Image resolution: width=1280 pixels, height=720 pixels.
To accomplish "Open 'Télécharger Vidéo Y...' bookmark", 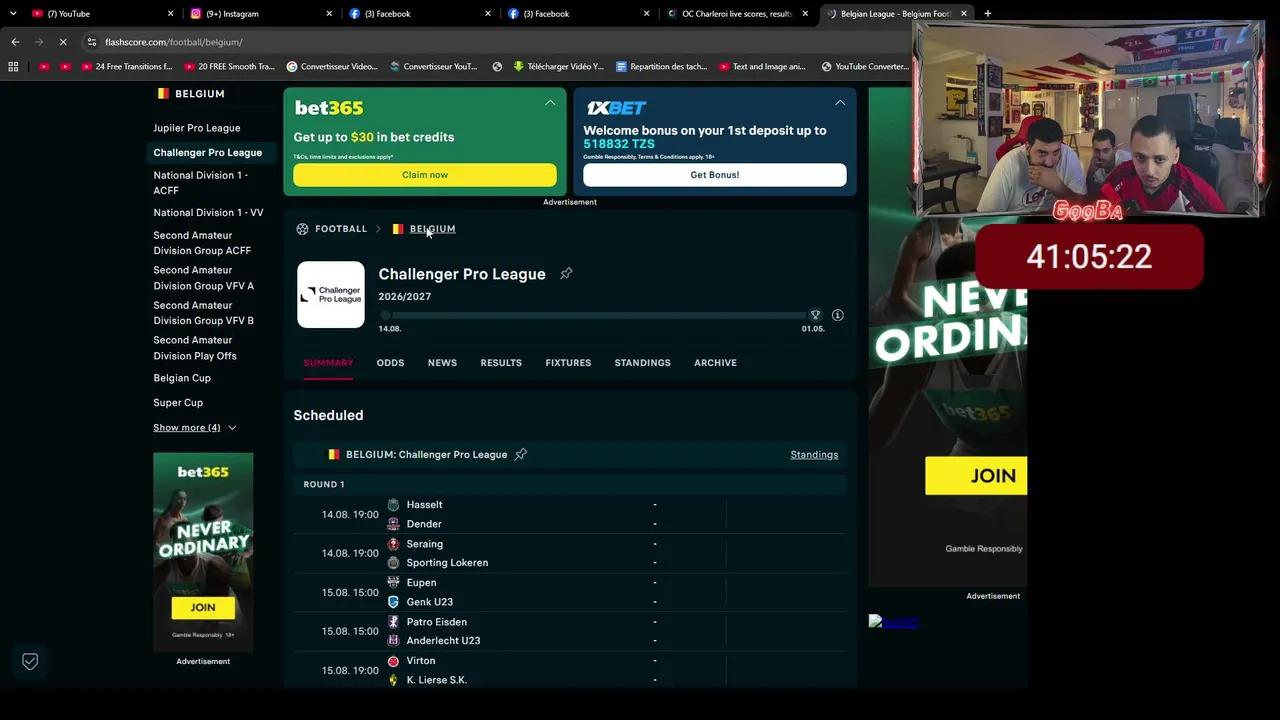I will 558,67.
